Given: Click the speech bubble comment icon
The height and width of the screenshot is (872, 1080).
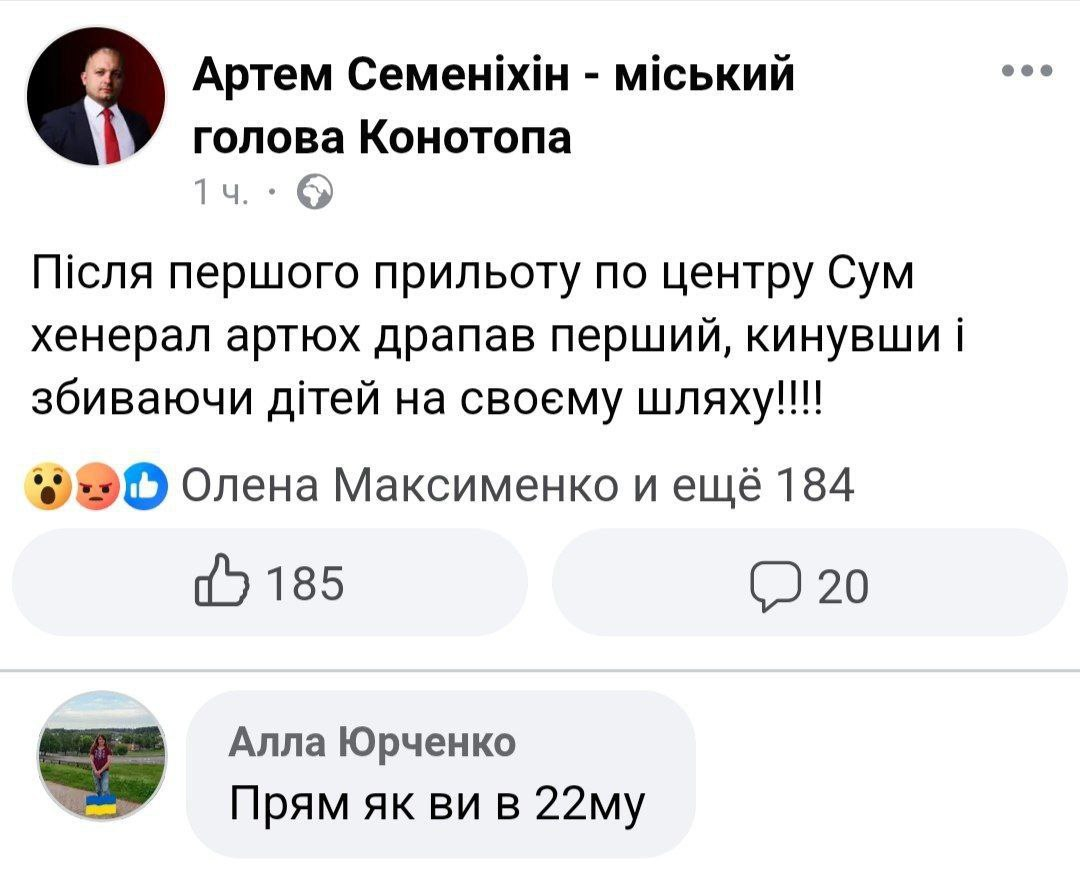Looking at the screenshot, I should (776, 586).
